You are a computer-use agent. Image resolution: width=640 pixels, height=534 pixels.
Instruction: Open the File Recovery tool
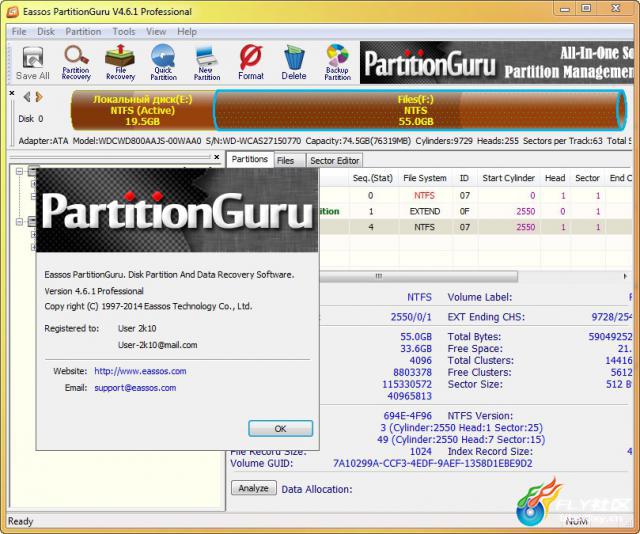click(120, 62)
